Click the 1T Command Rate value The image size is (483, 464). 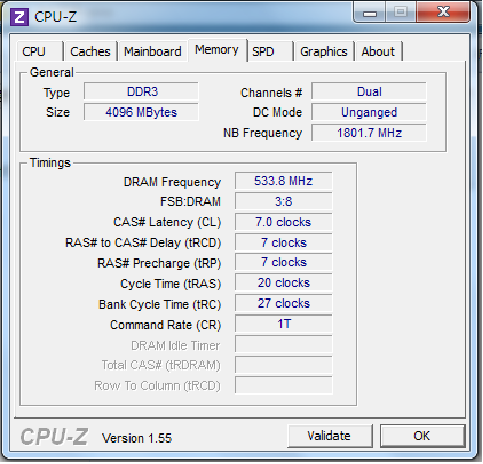pyautogui.click(x=284, y=324)
